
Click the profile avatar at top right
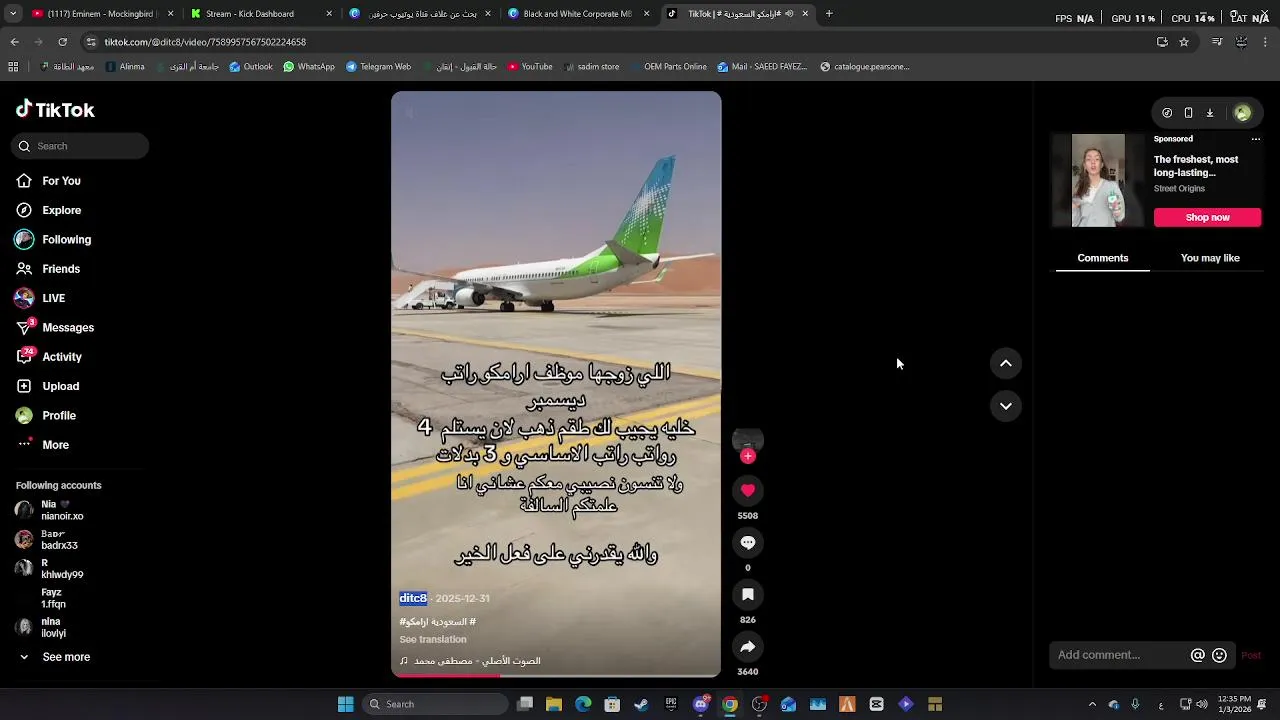(x=1242, y=113)
